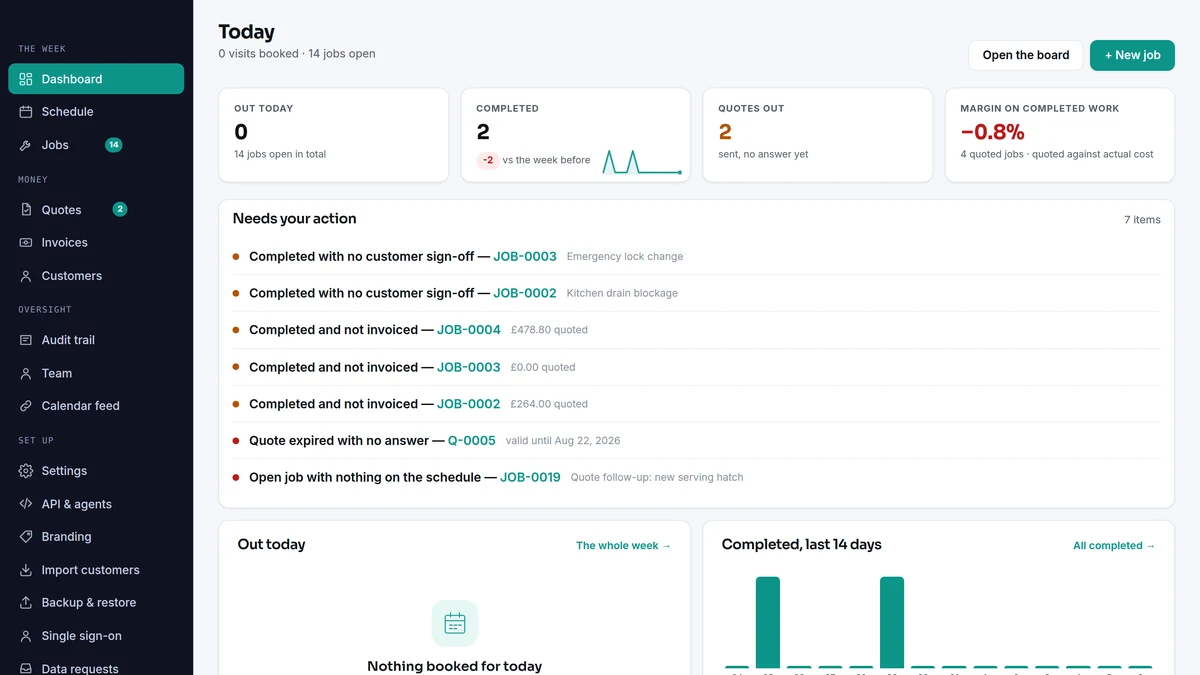Click '0 visits booked · 14 jobs open' text
Screen dimensions: 1200x675
[297, 54]
